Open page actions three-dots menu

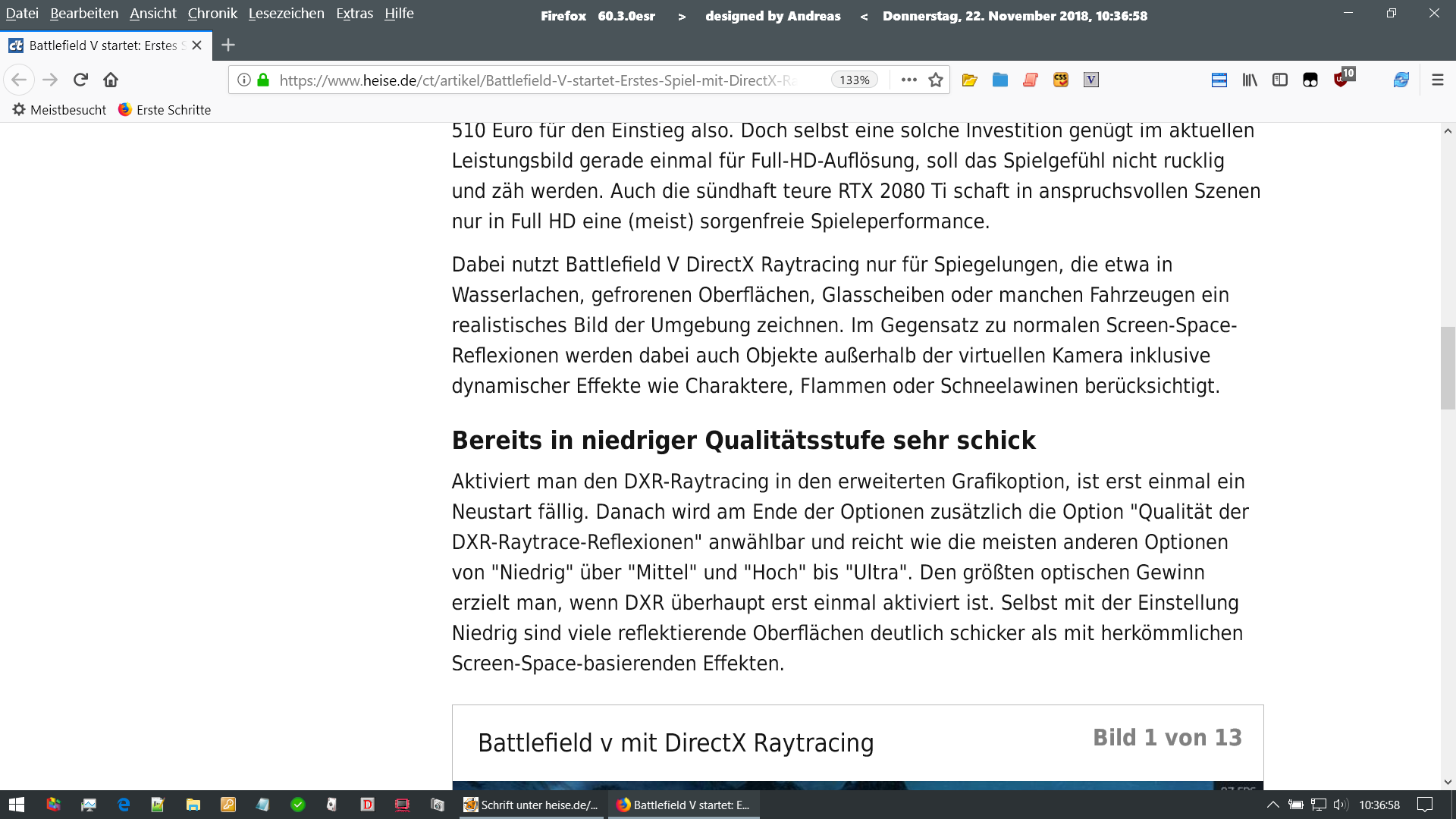pyautogui.click(x=908, y=80)
